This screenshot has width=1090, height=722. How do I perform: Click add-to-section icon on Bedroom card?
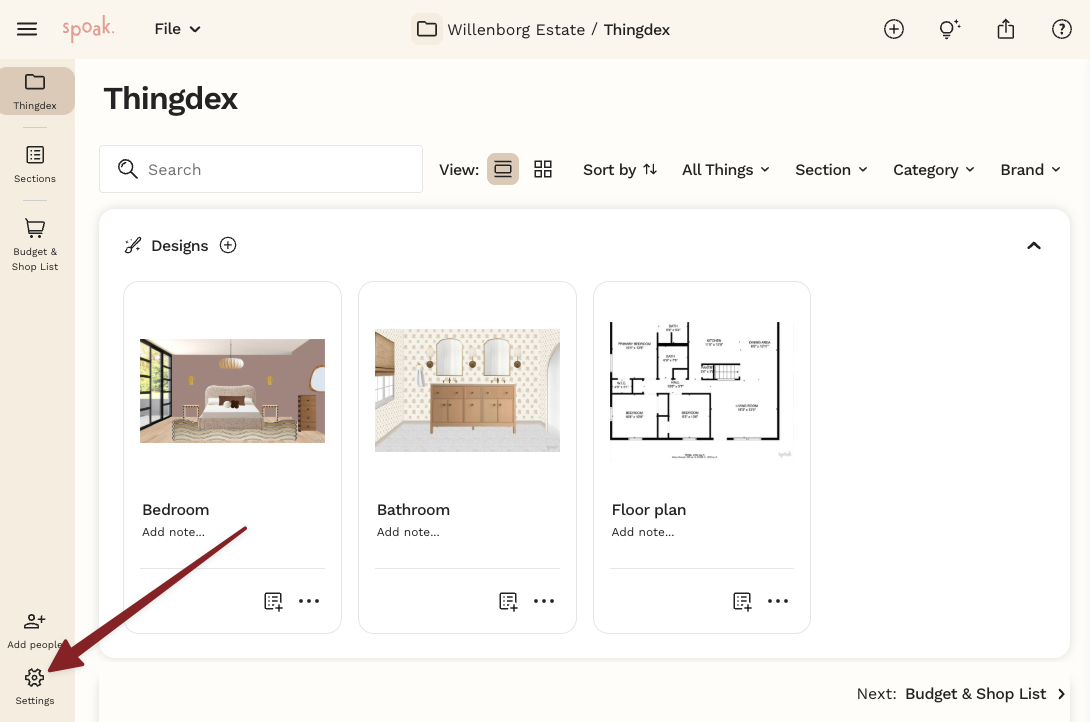tap(273, 601)
